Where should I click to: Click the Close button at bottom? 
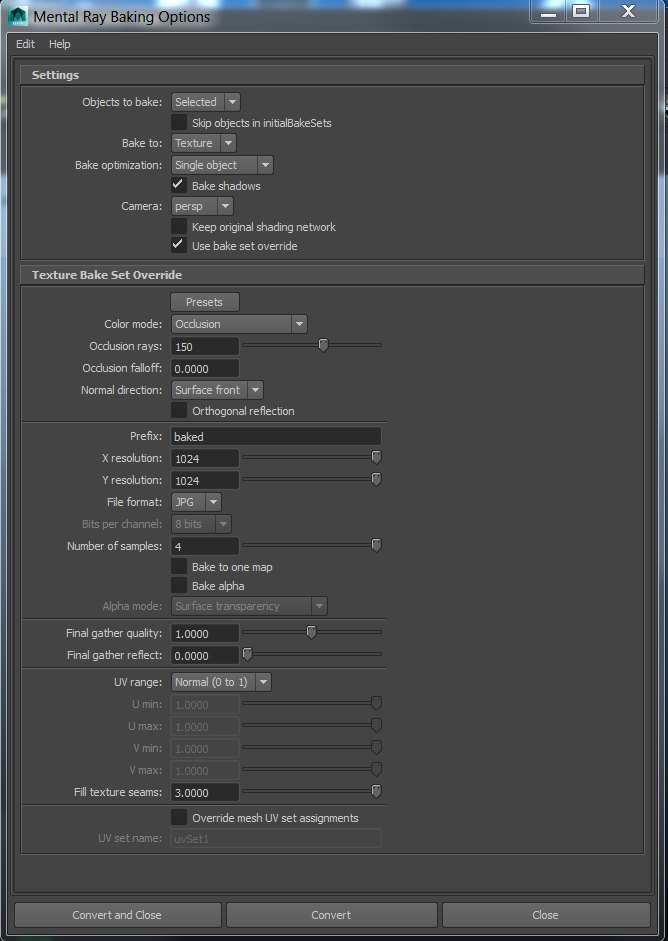[546, 915]
